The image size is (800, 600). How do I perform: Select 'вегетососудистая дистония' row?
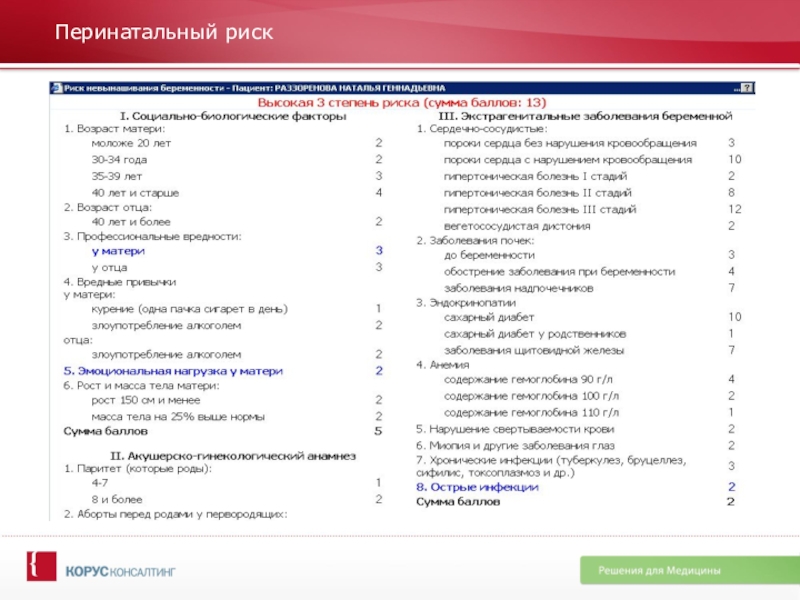pos(517,226)
